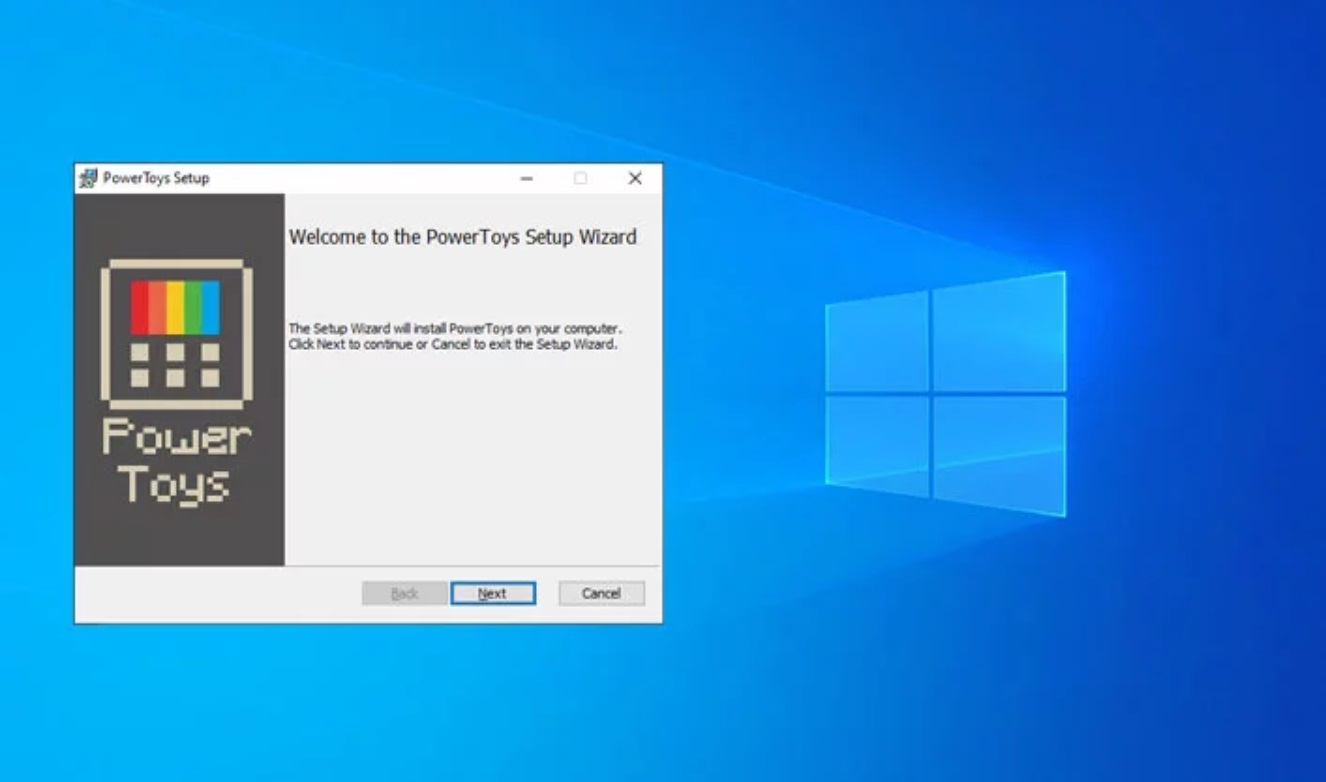Click the 'Welcome to the PowerToys Setup Wizard' heading
The height and width of the screenshot is (782, 1326).
tap(462, 238)
